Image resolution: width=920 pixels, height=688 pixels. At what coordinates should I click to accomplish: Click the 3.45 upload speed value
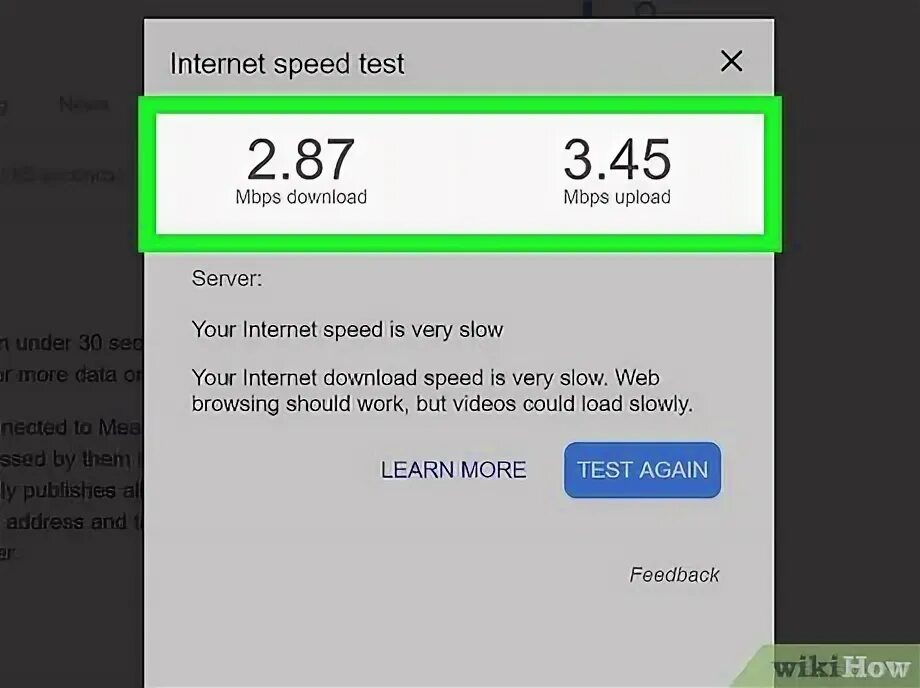click(617, 159)
